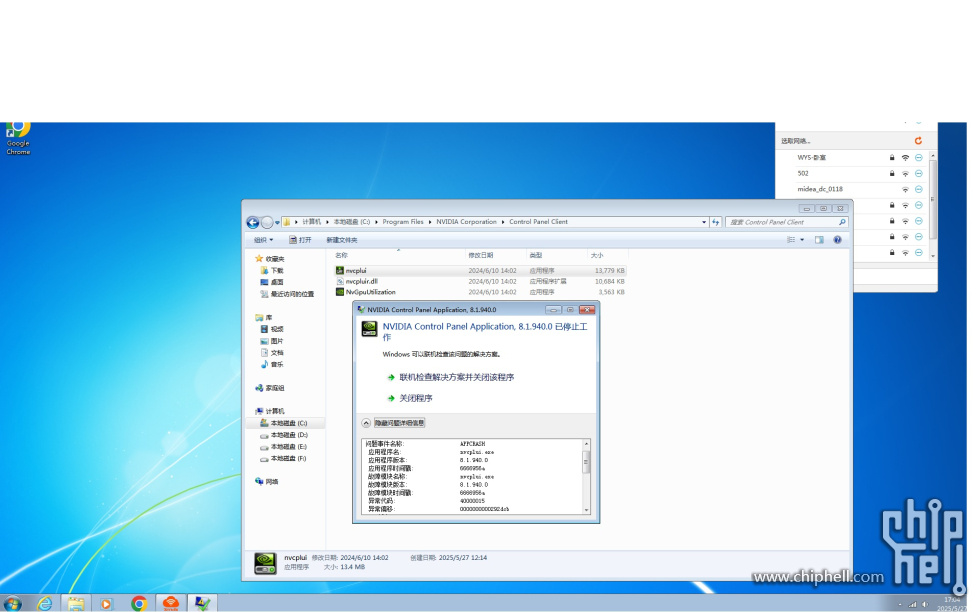Select the nvcplui application file

pos(356,271)
